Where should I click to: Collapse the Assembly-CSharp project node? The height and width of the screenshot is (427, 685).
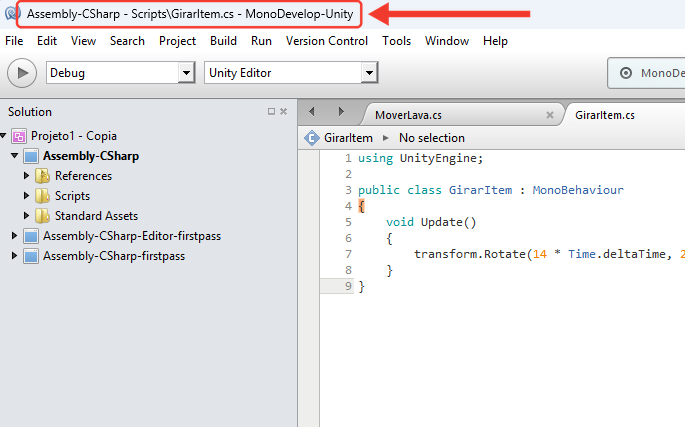click(14, 156)
